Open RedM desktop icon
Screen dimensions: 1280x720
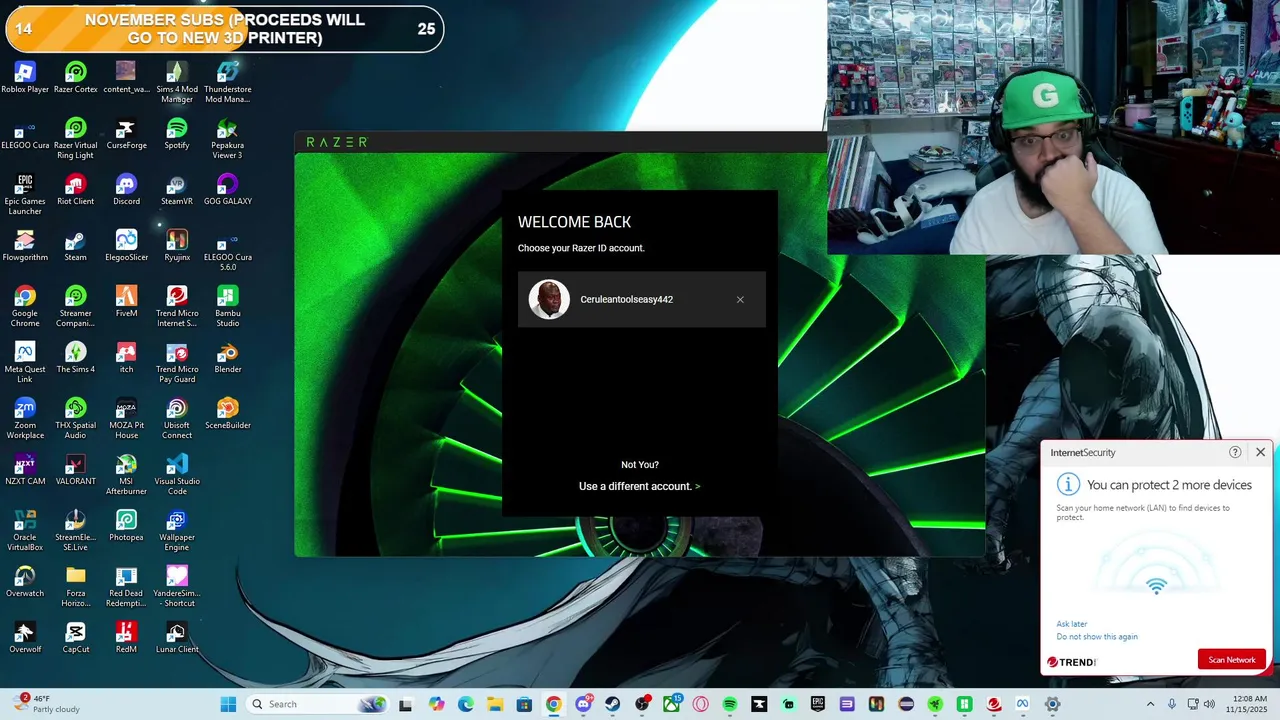click(x=126, y=637)
